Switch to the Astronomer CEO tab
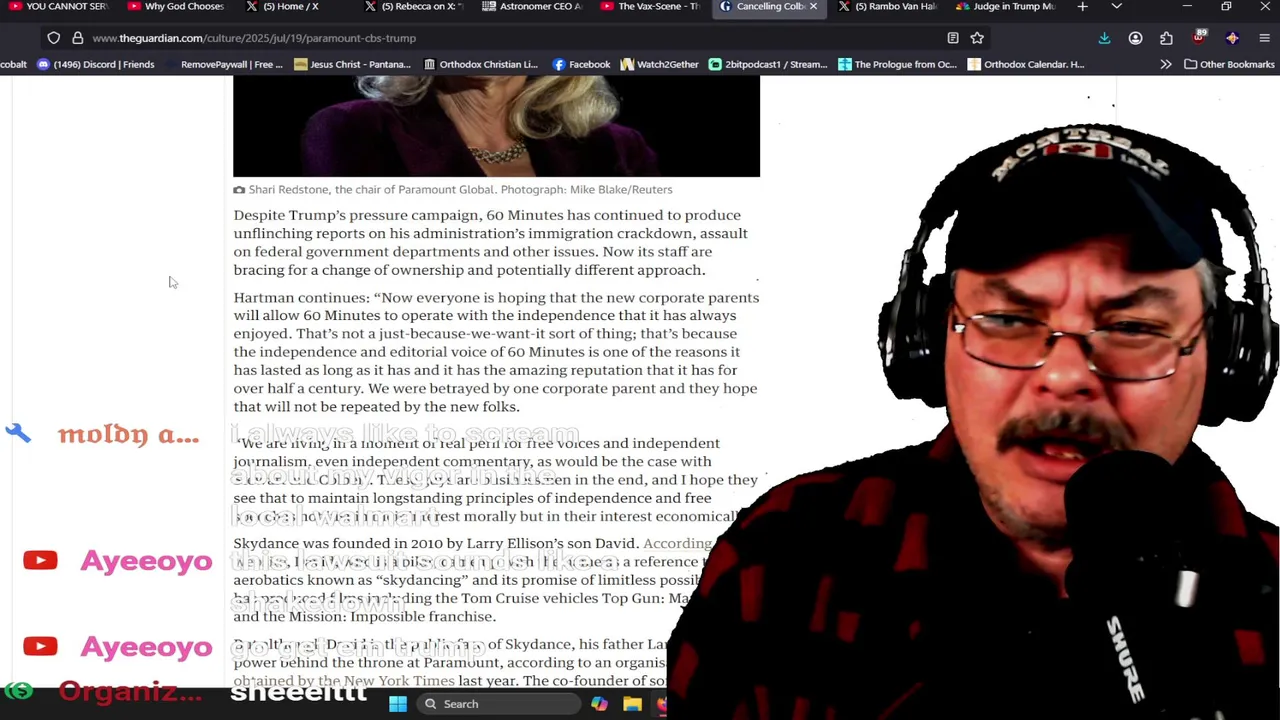The height and width of the screenshot is (720, 1280). (x=530, y=7)
